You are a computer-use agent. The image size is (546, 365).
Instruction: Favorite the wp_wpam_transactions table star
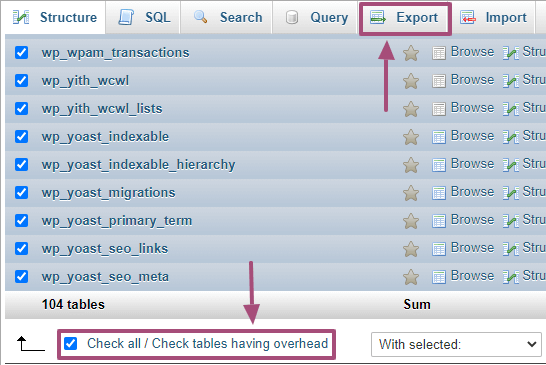[x=411, y=53]
